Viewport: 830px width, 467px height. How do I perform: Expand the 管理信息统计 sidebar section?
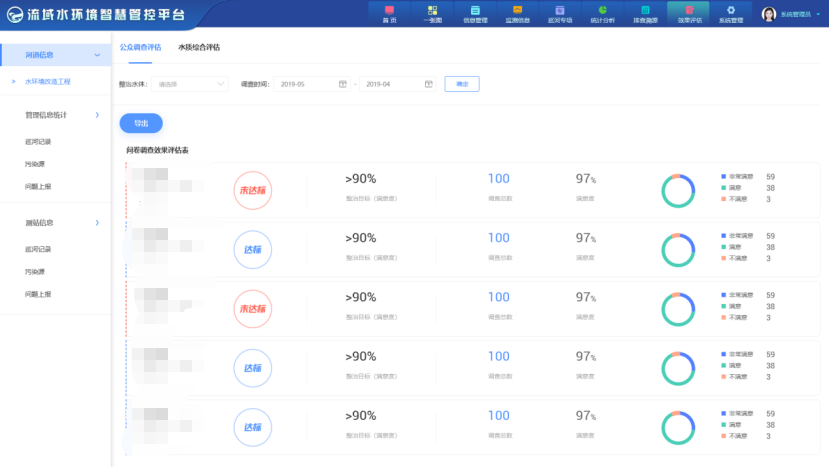pos(96,116)
